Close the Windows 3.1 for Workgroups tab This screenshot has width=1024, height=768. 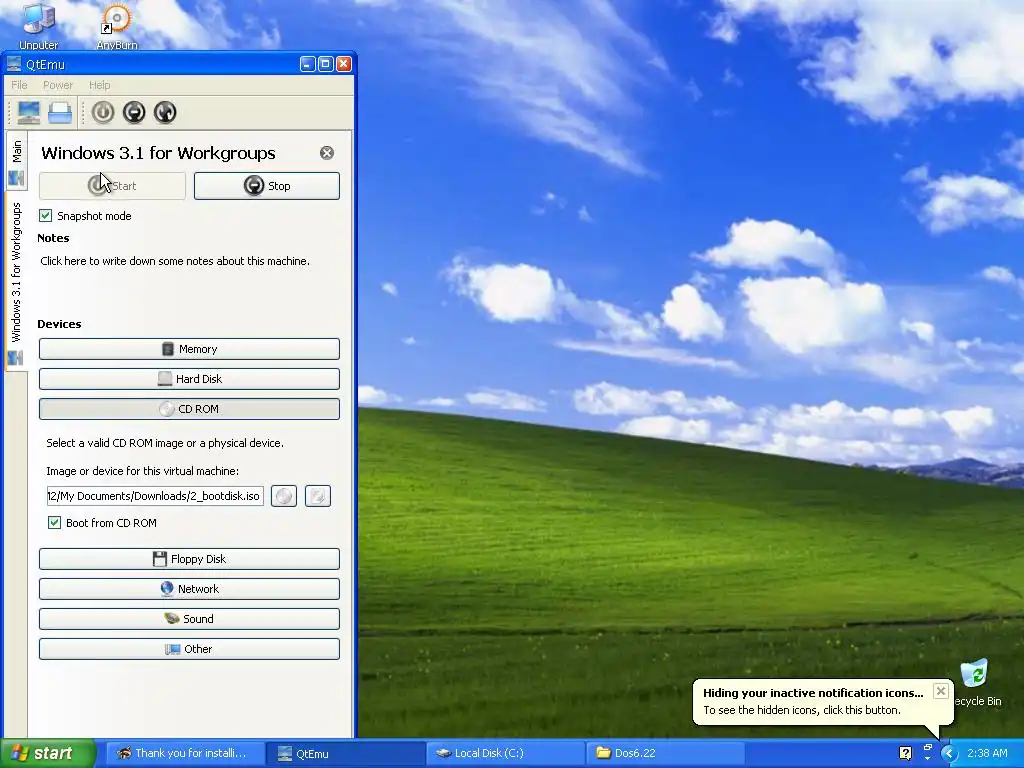point(327,153)
